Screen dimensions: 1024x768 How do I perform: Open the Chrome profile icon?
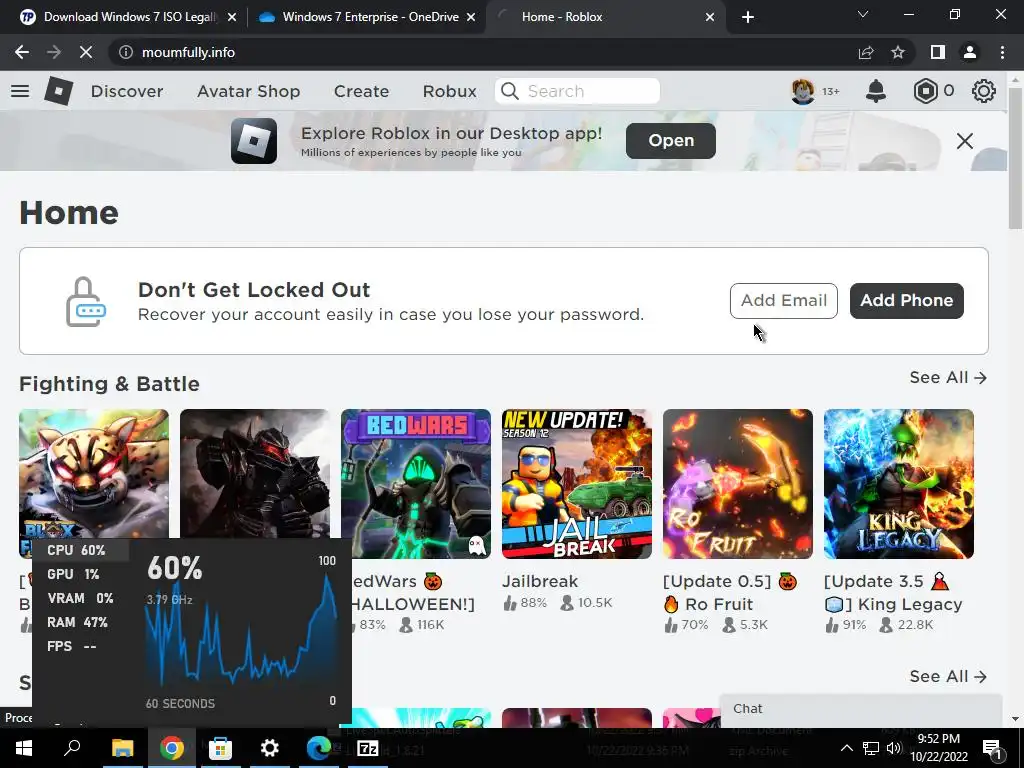[x=970, y=52]
